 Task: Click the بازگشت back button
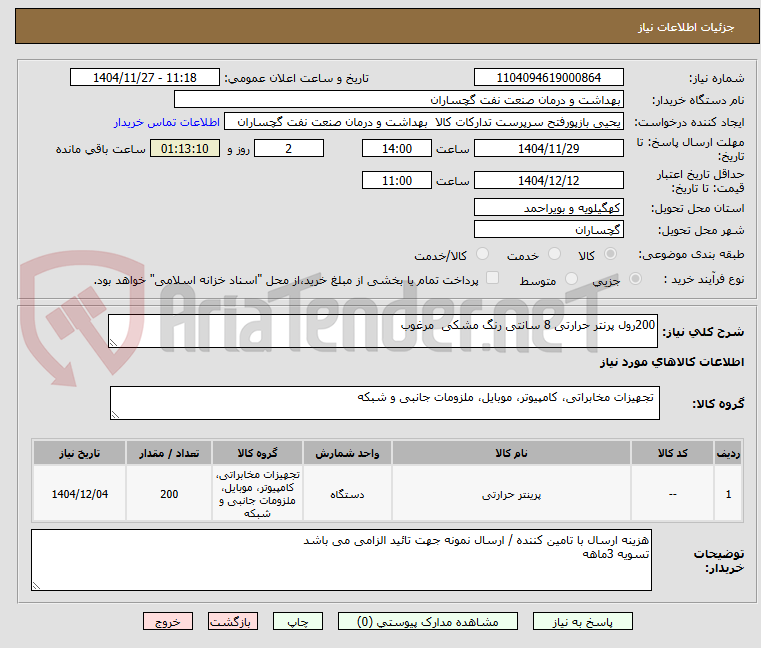point(232,622)
